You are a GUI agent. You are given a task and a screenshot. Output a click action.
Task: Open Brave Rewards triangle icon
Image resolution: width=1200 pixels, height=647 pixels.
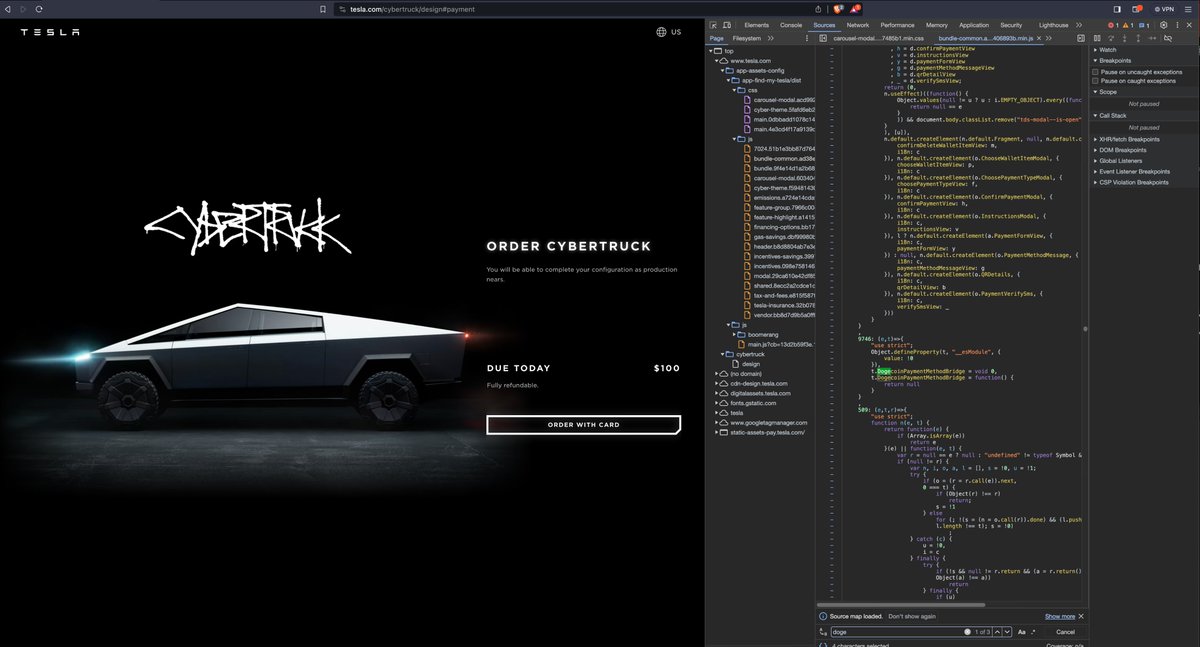[x=857, y=8]
